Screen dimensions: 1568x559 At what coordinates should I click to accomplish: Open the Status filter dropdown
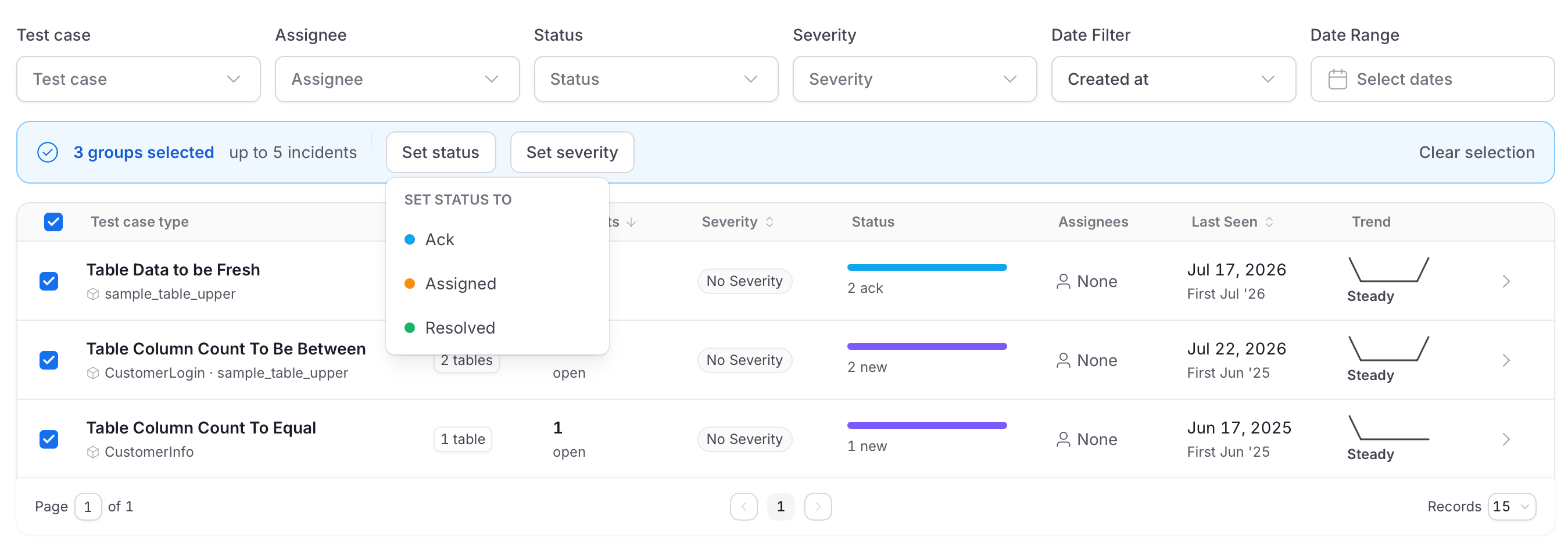pos(656,79)
